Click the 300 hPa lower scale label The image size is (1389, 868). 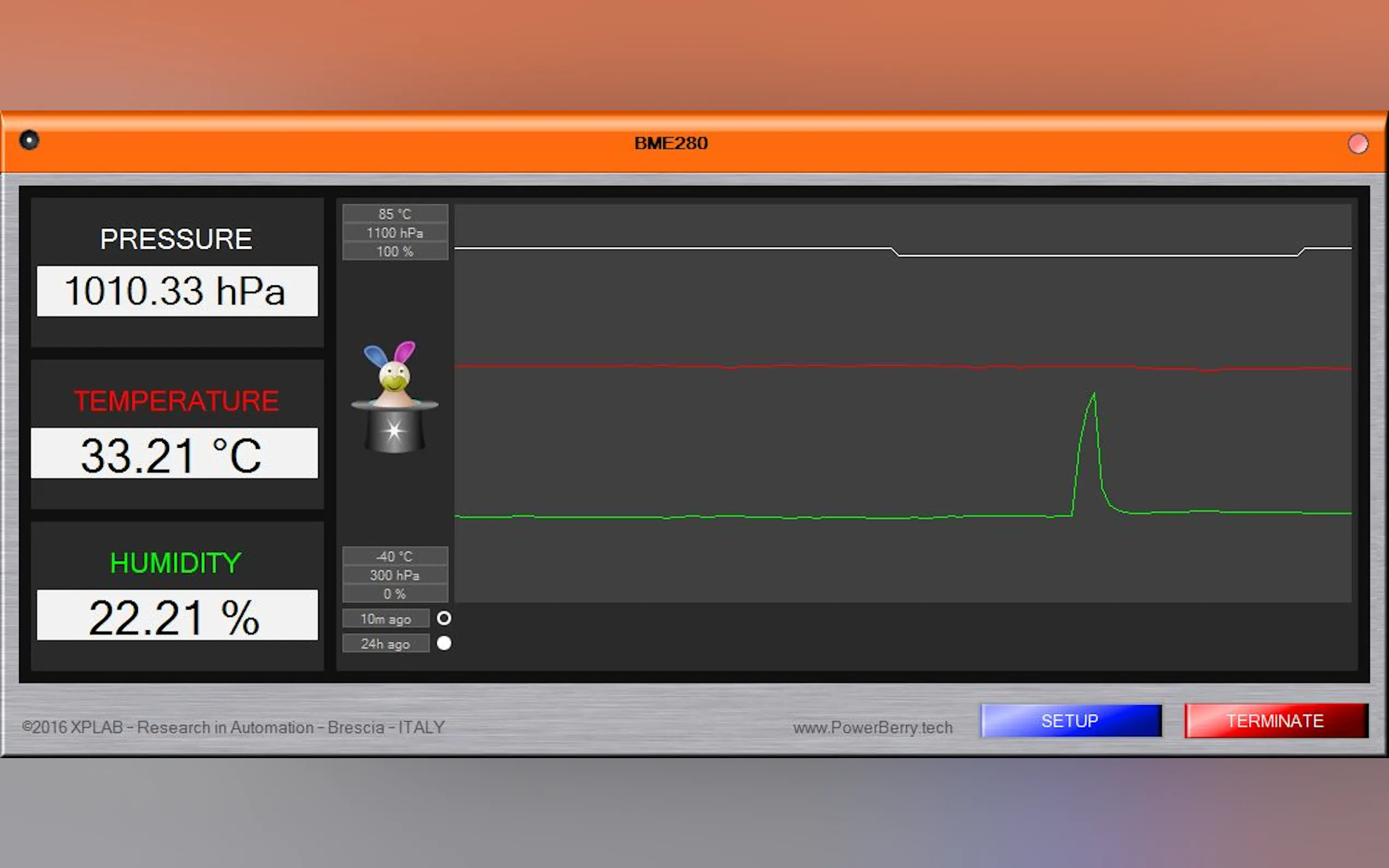[x=395, y=575]
